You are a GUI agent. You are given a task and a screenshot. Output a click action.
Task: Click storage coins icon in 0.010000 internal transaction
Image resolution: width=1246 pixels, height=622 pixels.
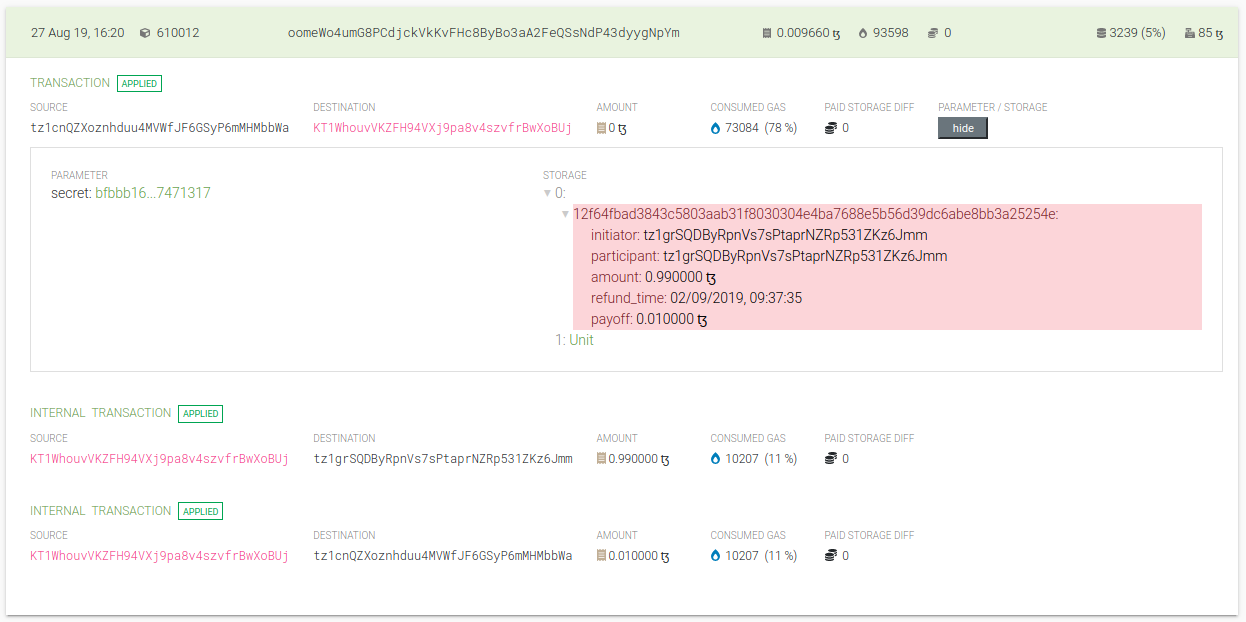click(x=830, y=556)
